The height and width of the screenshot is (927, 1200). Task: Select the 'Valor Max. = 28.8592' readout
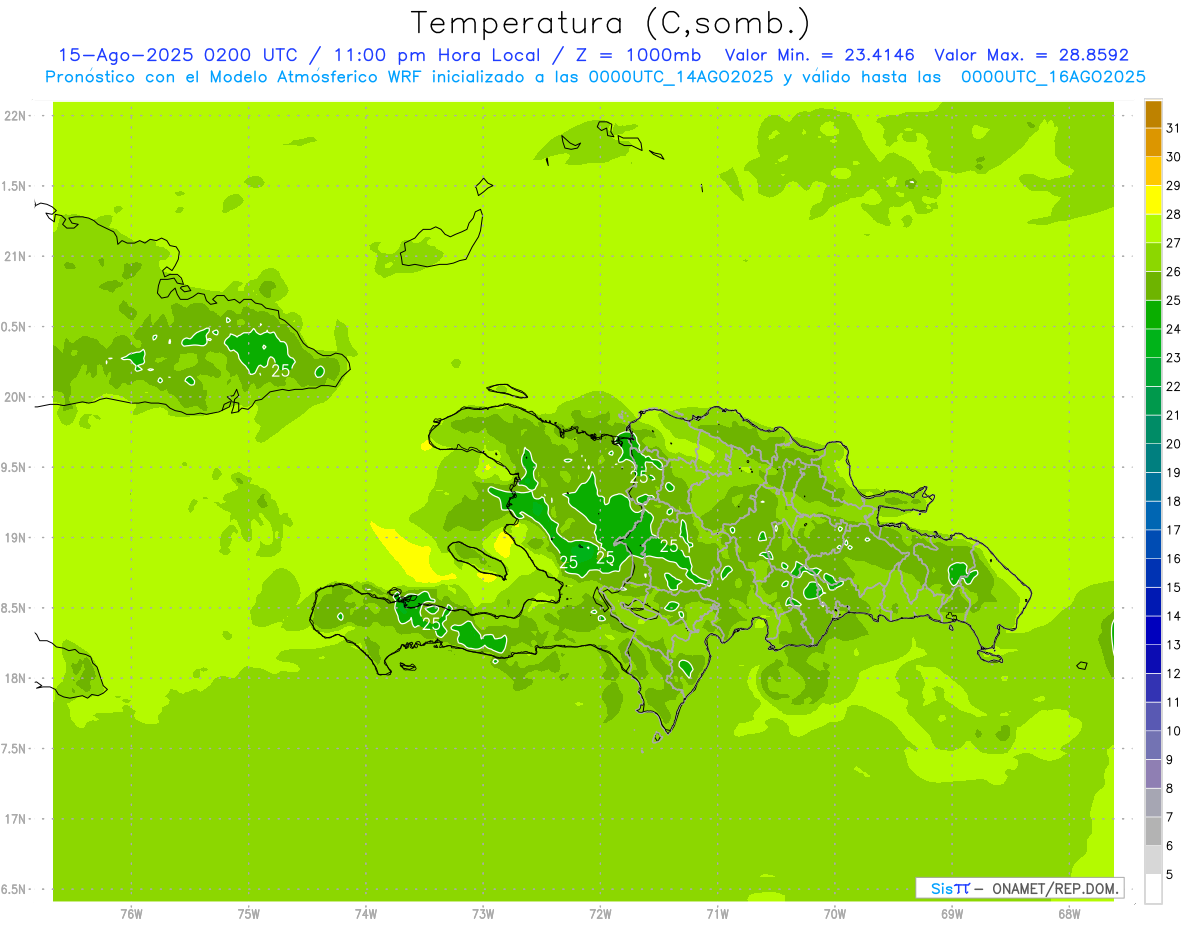pos(1030,55)
